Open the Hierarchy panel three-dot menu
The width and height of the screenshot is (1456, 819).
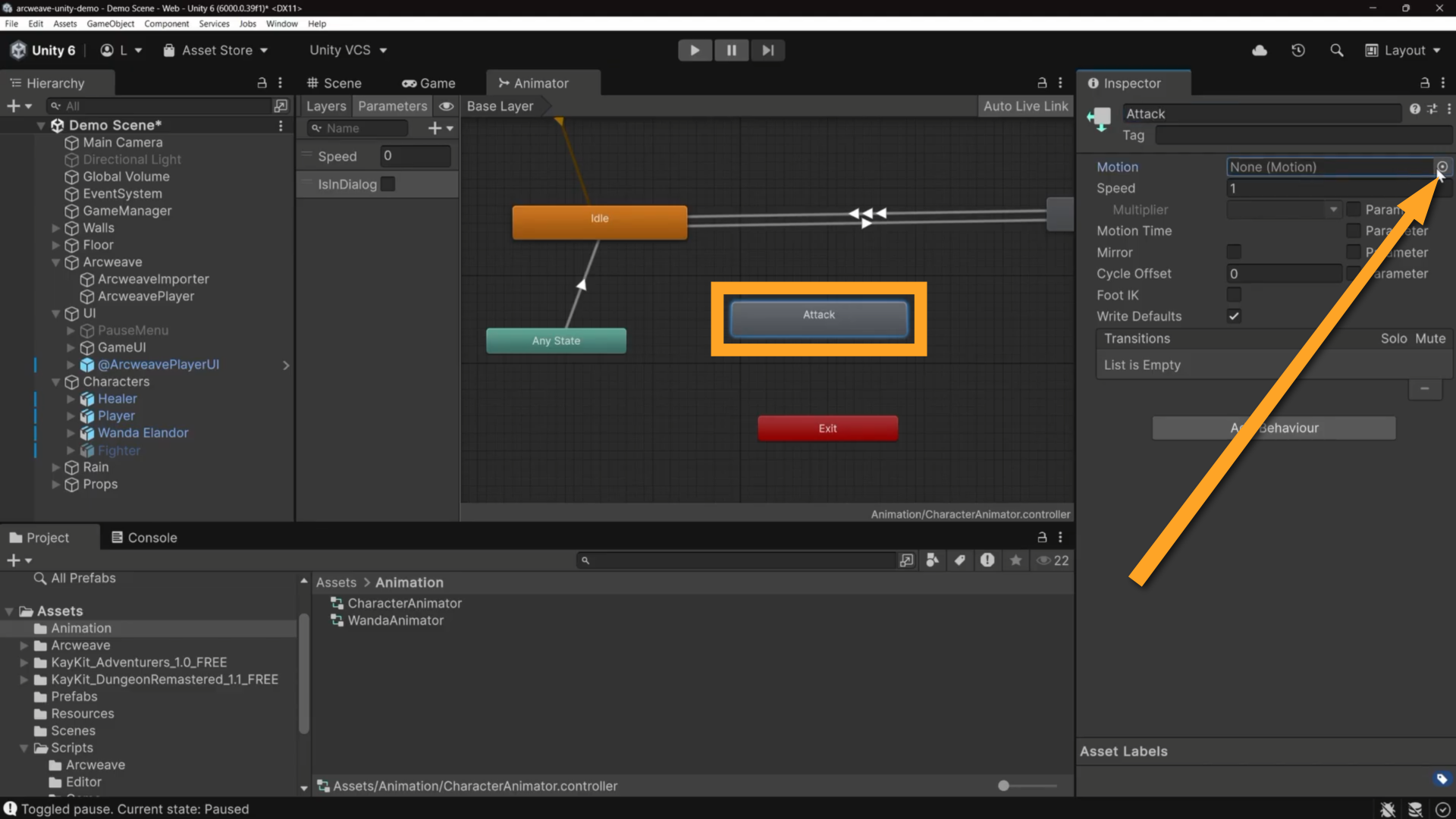pos(280,83)
